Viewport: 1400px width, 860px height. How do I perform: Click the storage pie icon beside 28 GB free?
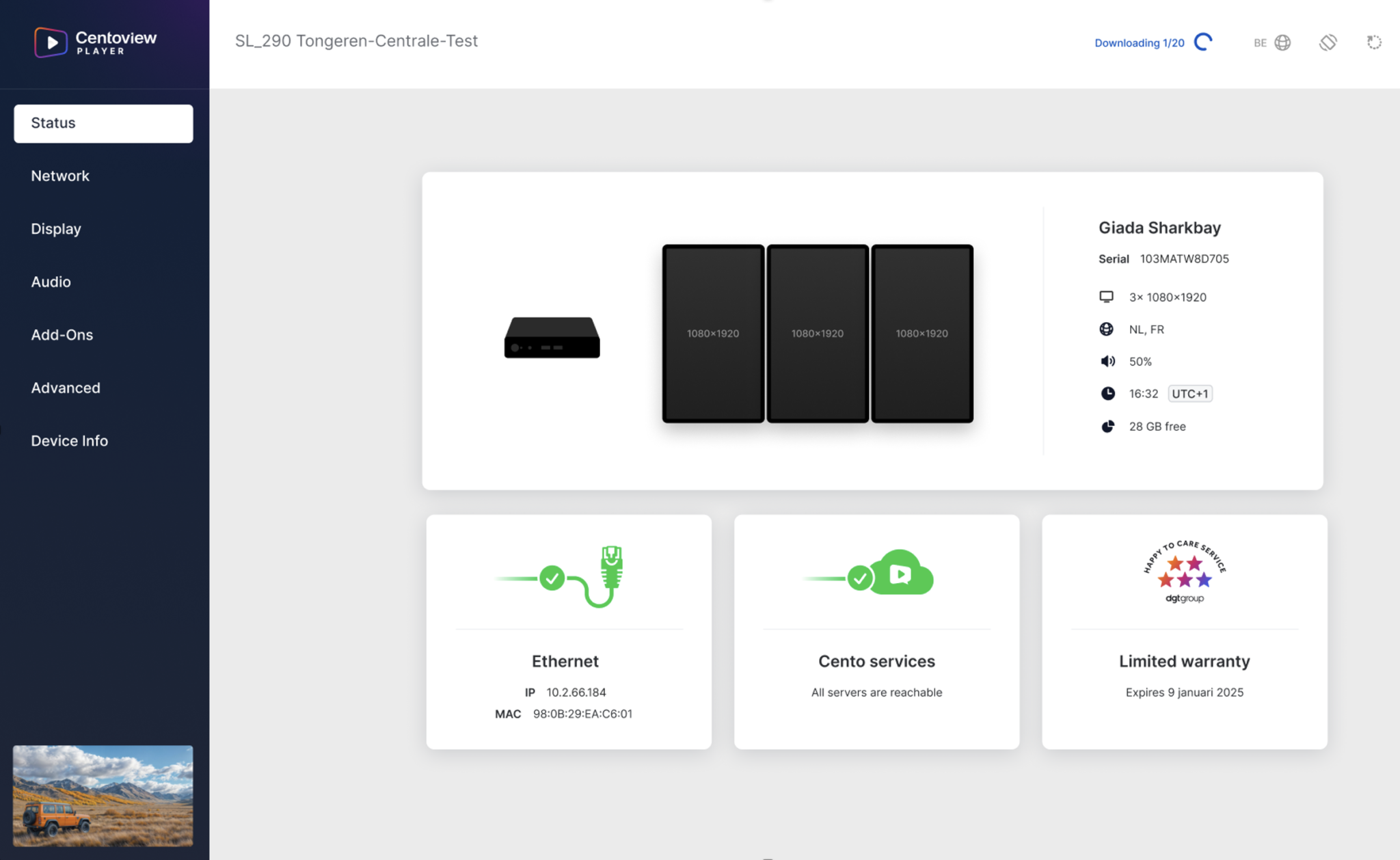[x=1107, y=427]
